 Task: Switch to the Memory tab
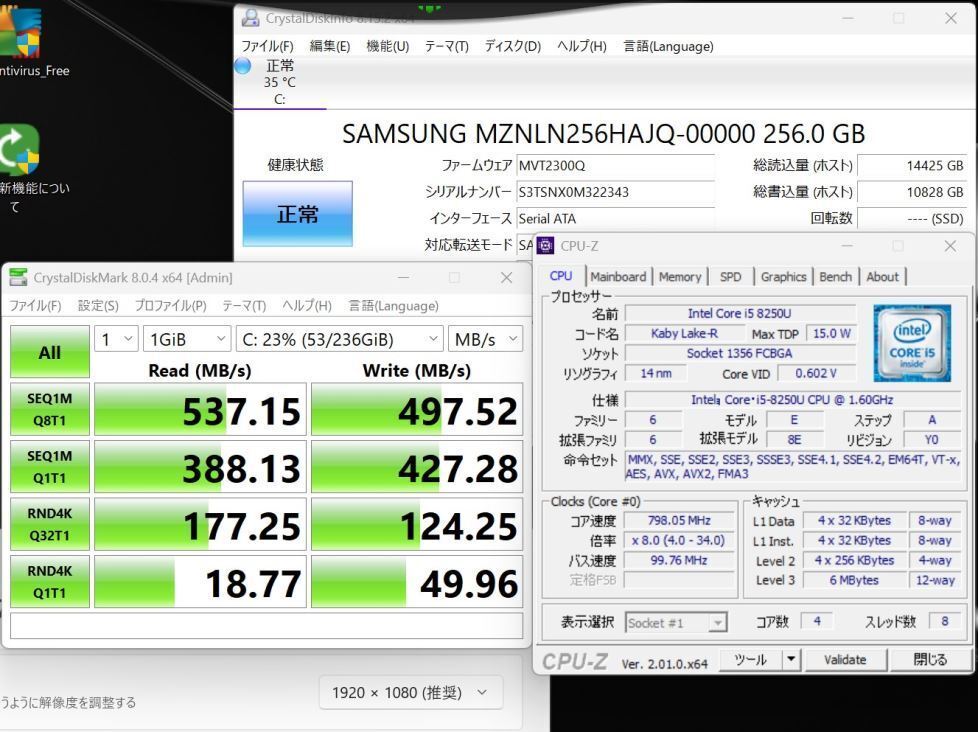[x=680, y=277]
